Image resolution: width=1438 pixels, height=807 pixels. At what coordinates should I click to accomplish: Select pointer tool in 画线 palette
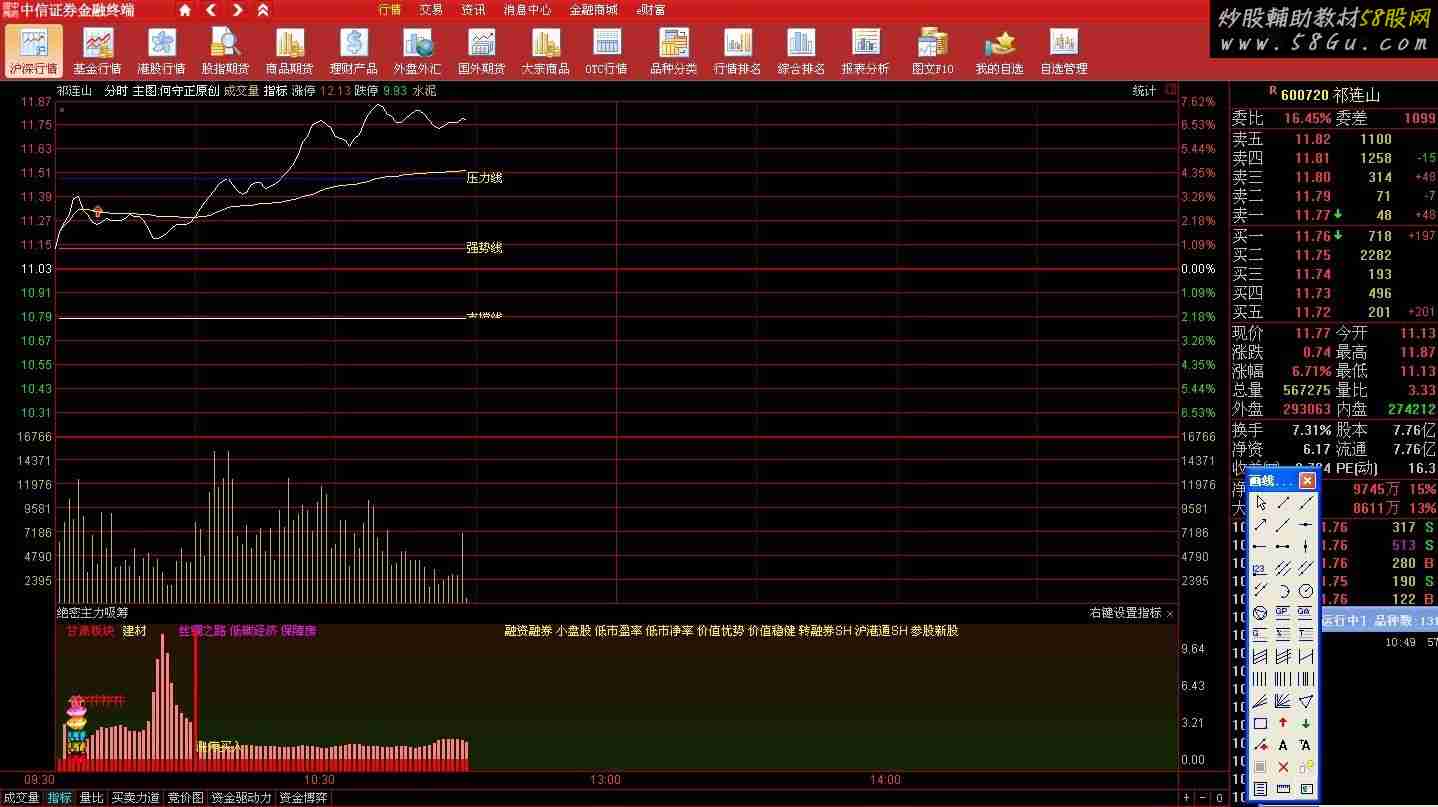pyautogui.click(x=1261, y=501)
